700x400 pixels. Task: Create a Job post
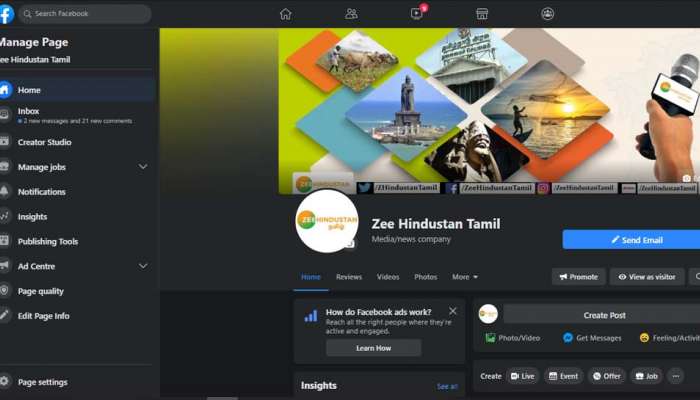[x=646, y=376]
